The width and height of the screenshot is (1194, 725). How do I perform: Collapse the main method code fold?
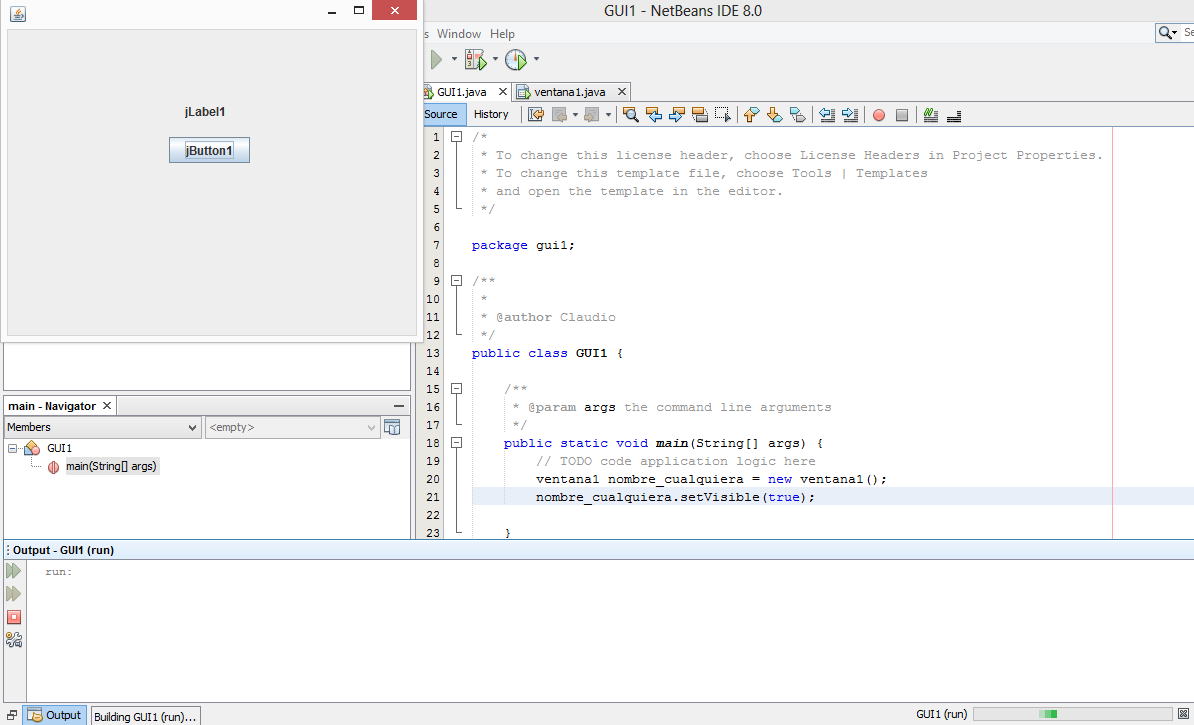[456, 443]
